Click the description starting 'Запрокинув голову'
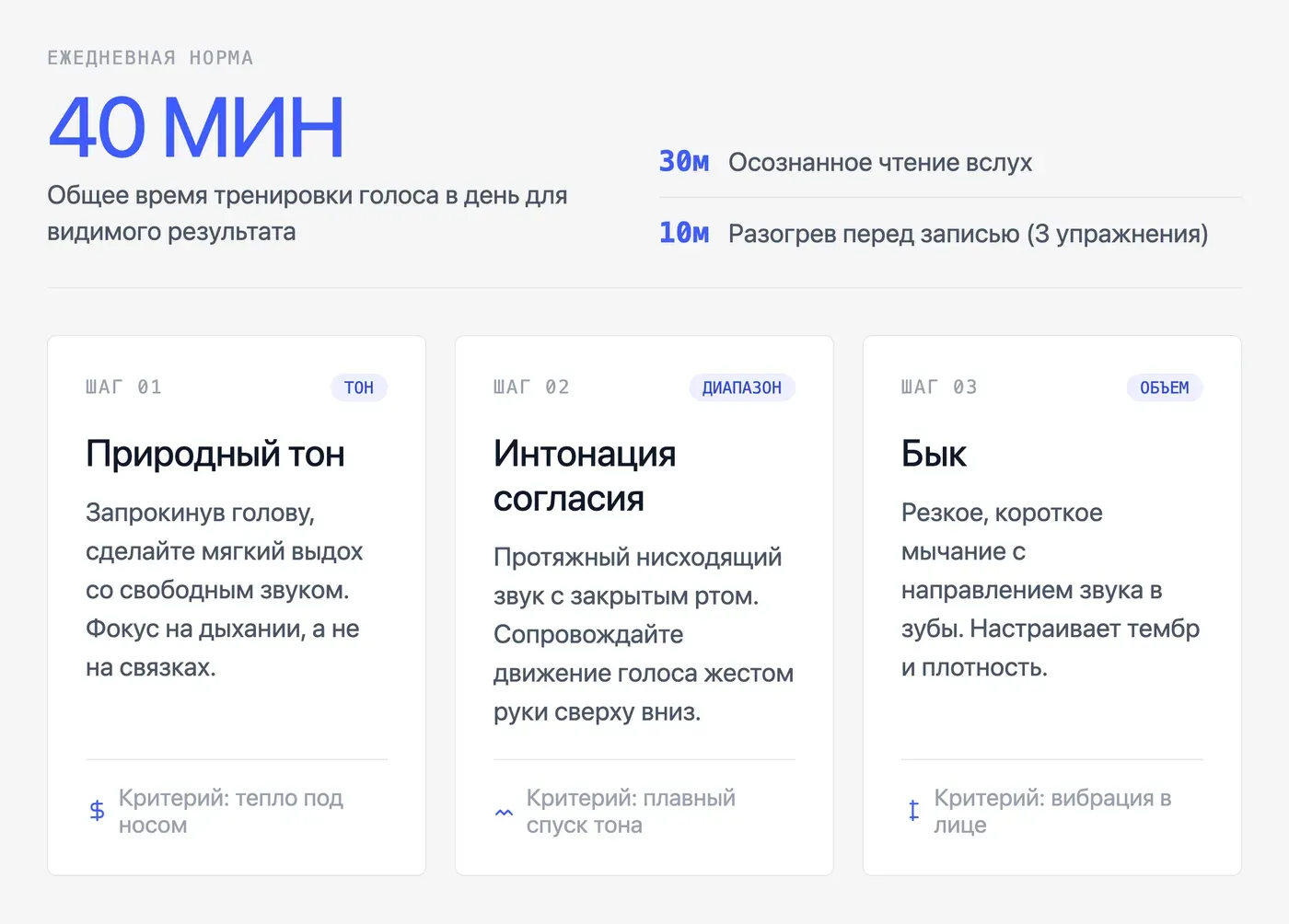Image resolution: width=1289 pixels, height=924 pixels. click(224, 590)
